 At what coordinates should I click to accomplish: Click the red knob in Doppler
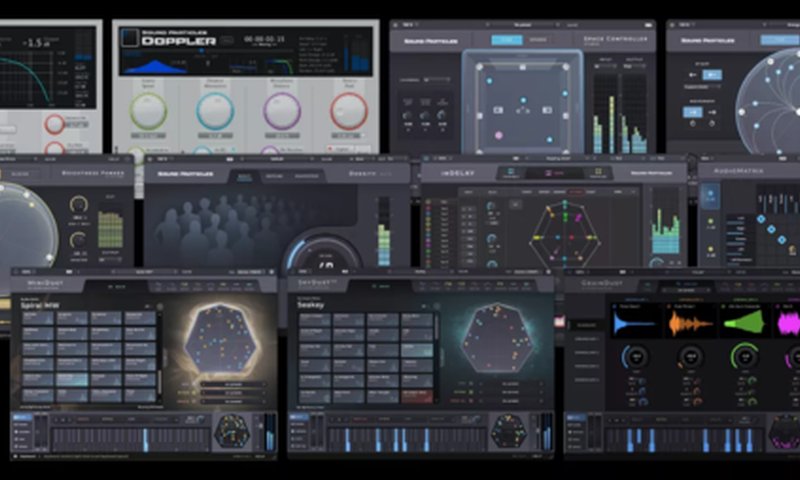tap(349, 111)
